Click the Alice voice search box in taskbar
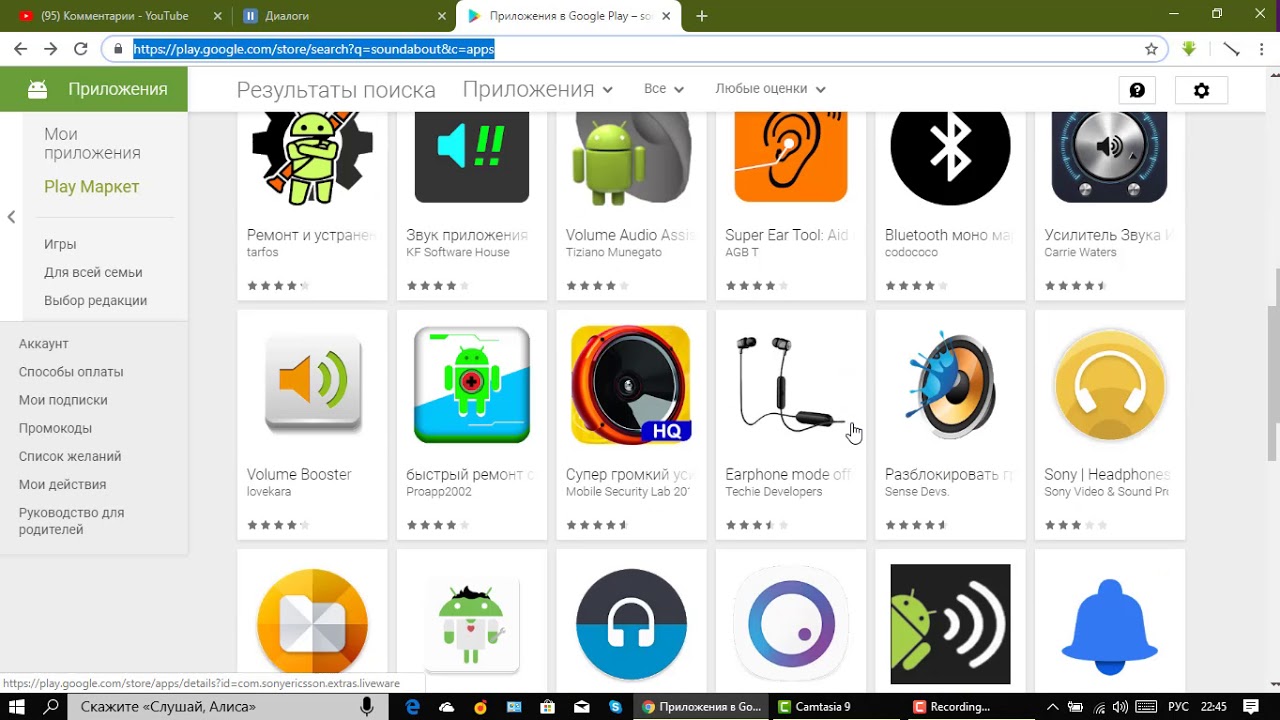Screen dimensions: 1280x720 tap(227, 706)
